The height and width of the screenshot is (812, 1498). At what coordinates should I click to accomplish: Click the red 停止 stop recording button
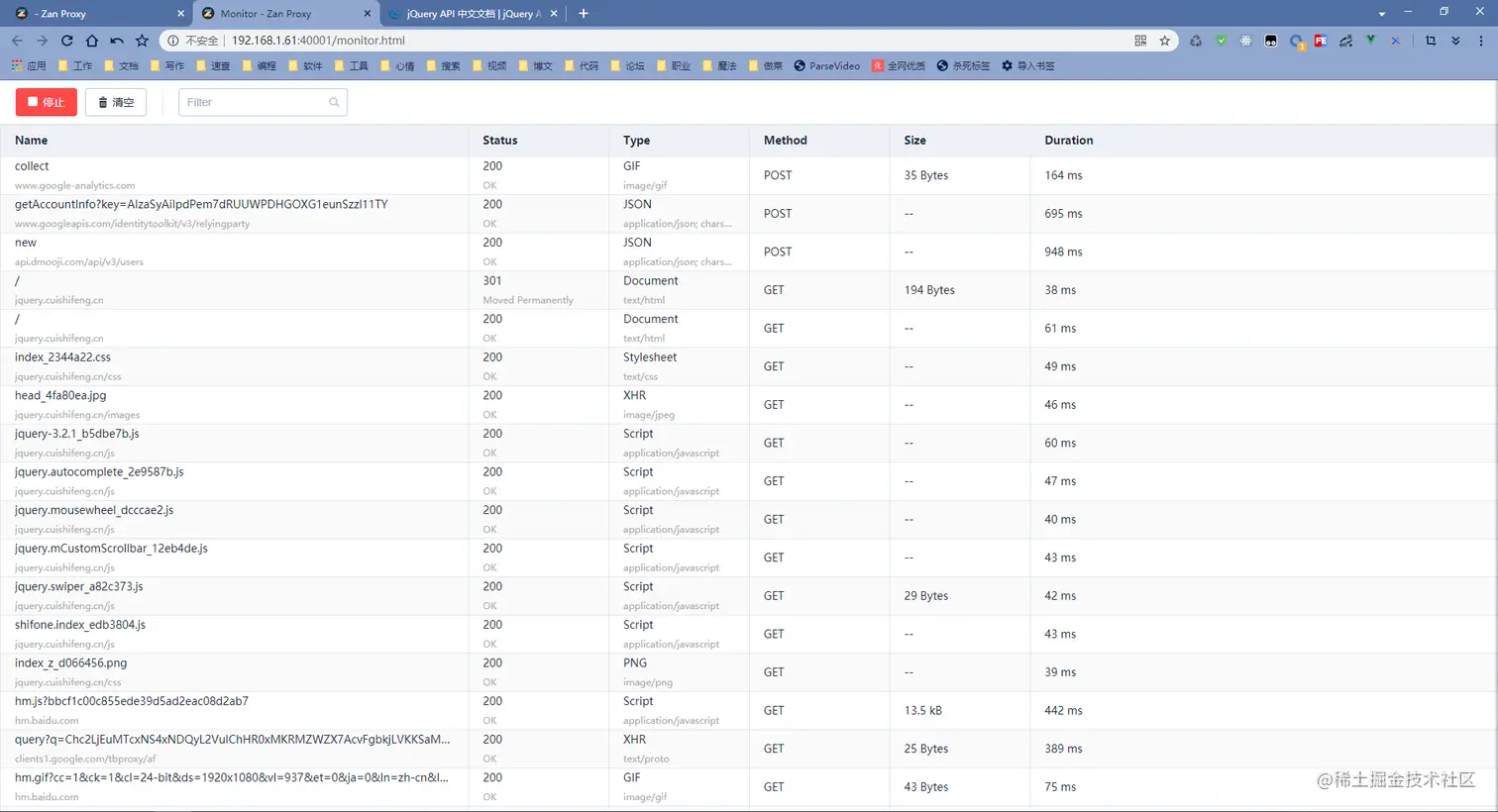point(47,102)
